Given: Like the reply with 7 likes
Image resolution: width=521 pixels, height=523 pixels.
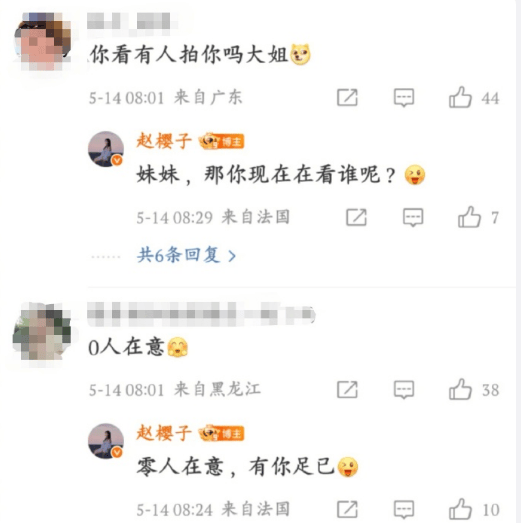Looking at the screenshot, I should pyautogui.click(x=469, y=217).
